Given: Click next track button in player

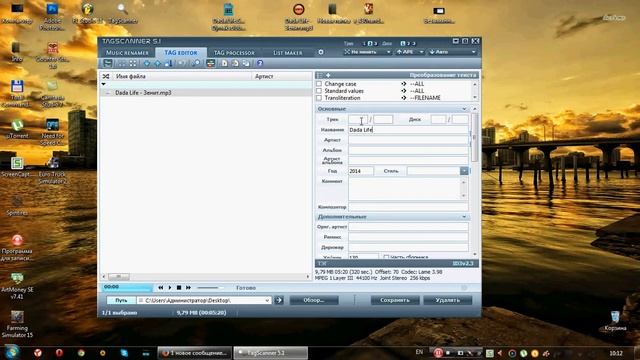Looking at the screenshot, I should tap(188, 288).
